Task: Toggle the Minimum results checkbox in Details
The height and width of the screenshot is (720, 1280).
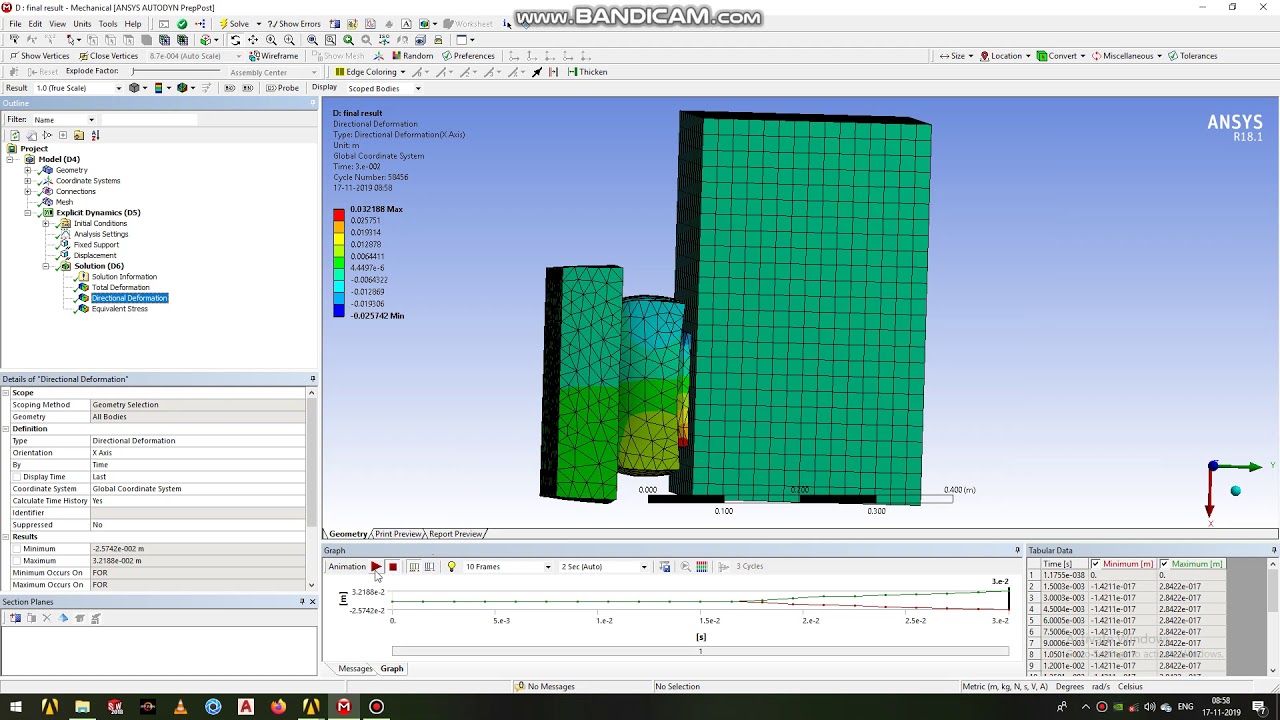Action: 17,549
